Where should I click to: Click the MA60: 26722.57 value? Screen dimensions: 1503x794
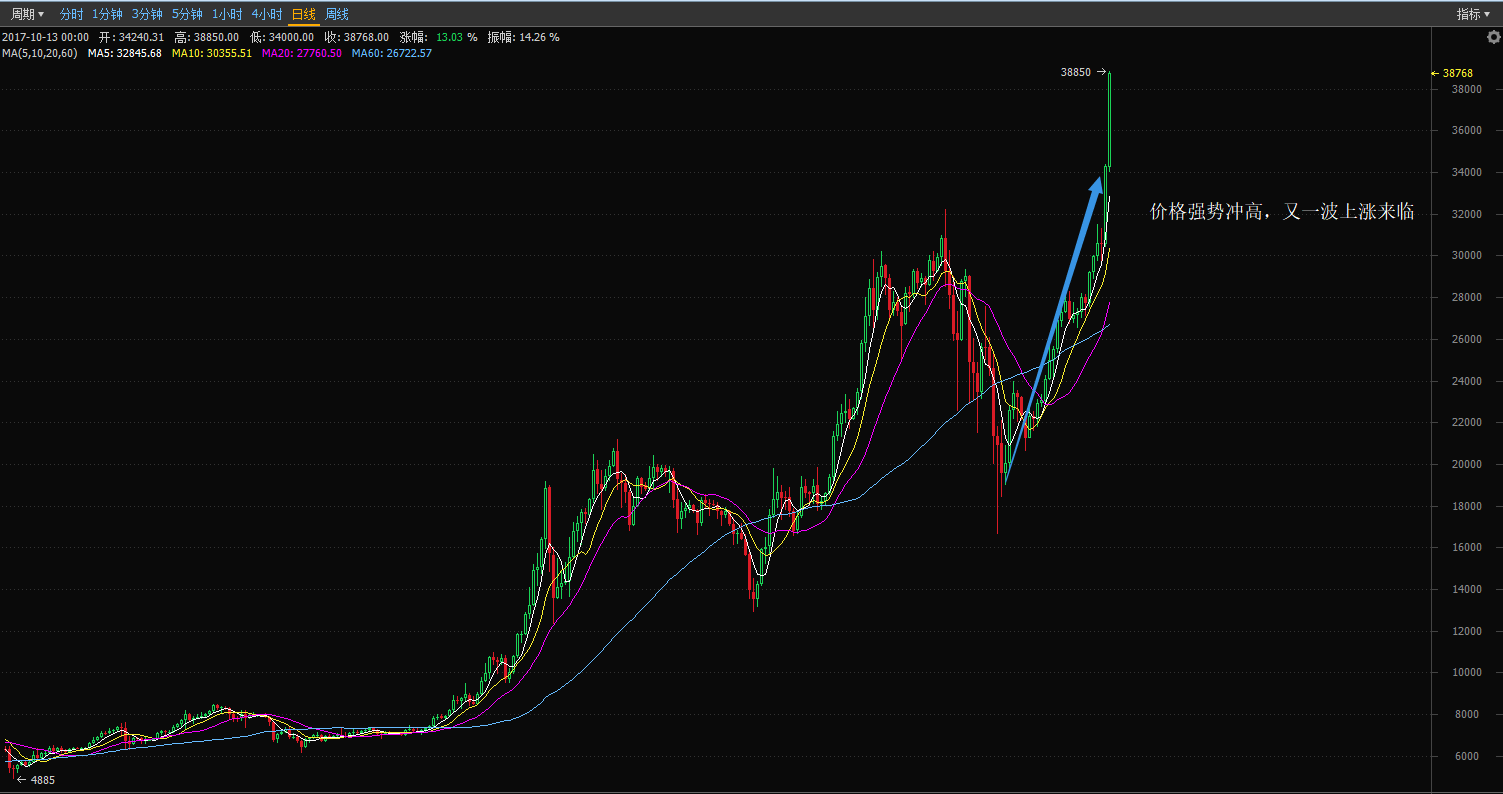392,53
